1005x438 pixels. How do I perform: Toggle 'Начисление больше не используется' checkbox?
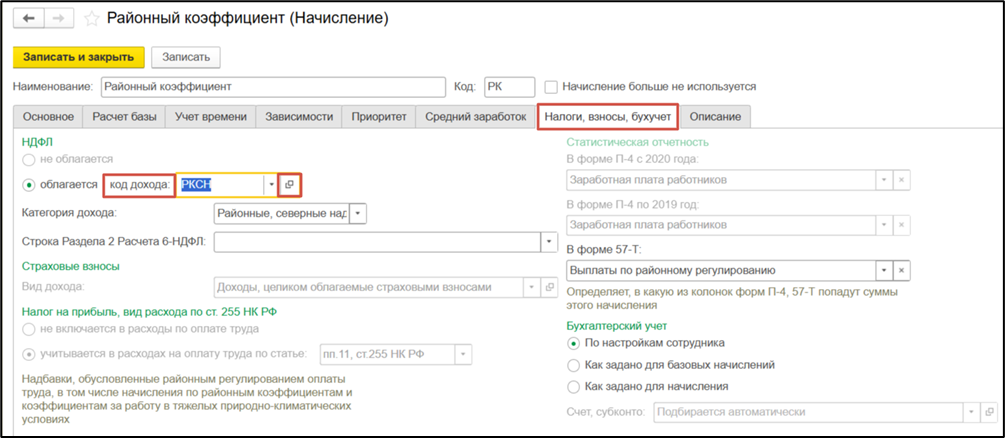click(551, 87)
